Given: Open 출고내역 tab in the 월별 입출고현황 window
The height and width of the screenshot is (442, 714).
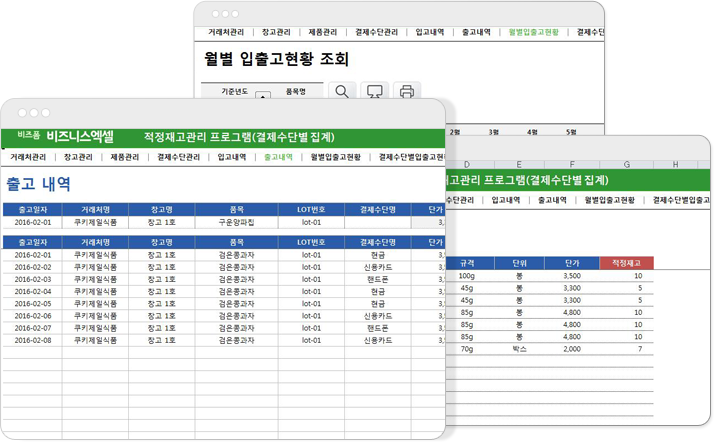Looking at the screenshot, I should point(476,32).
